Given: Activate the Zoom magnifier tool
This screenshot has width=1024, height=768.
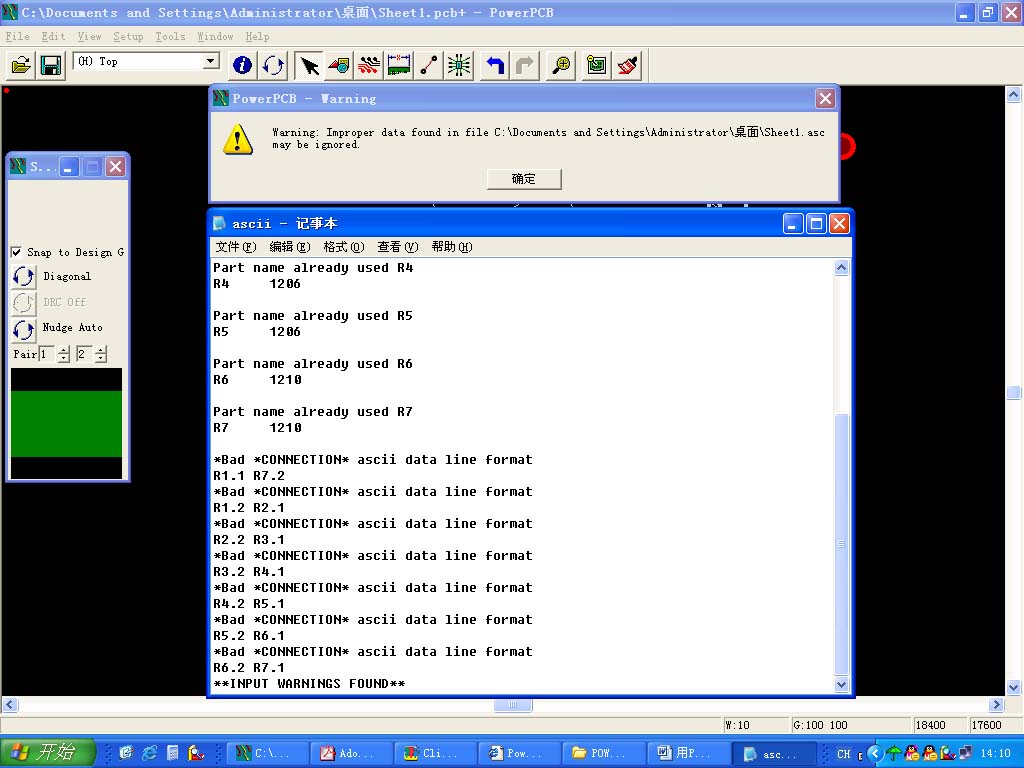Looking at the screenshot, I should (561, 65).
